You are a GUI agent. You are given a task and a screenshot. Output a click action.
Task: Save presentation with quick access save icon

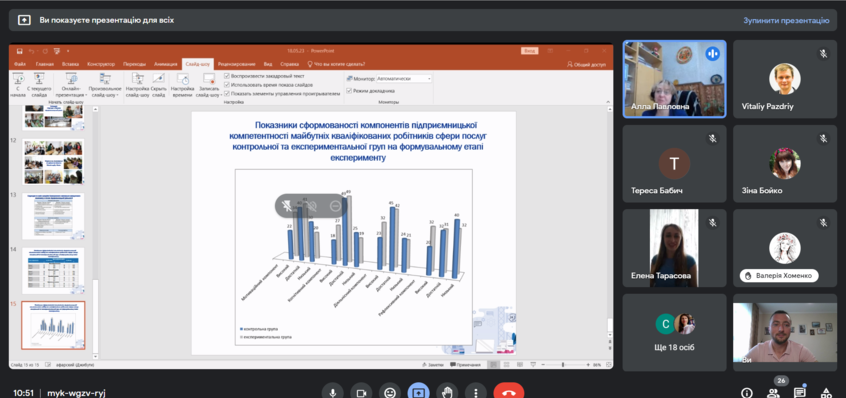19,51
